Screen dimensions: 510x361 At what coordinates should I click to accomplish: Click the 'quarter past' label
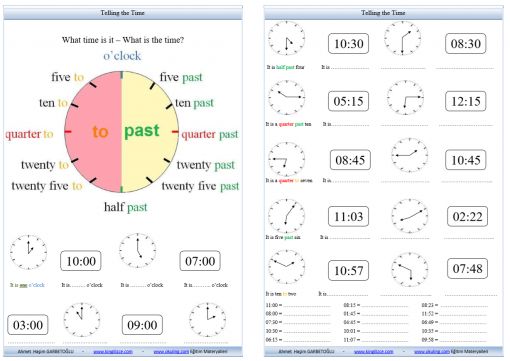(210, 134)
